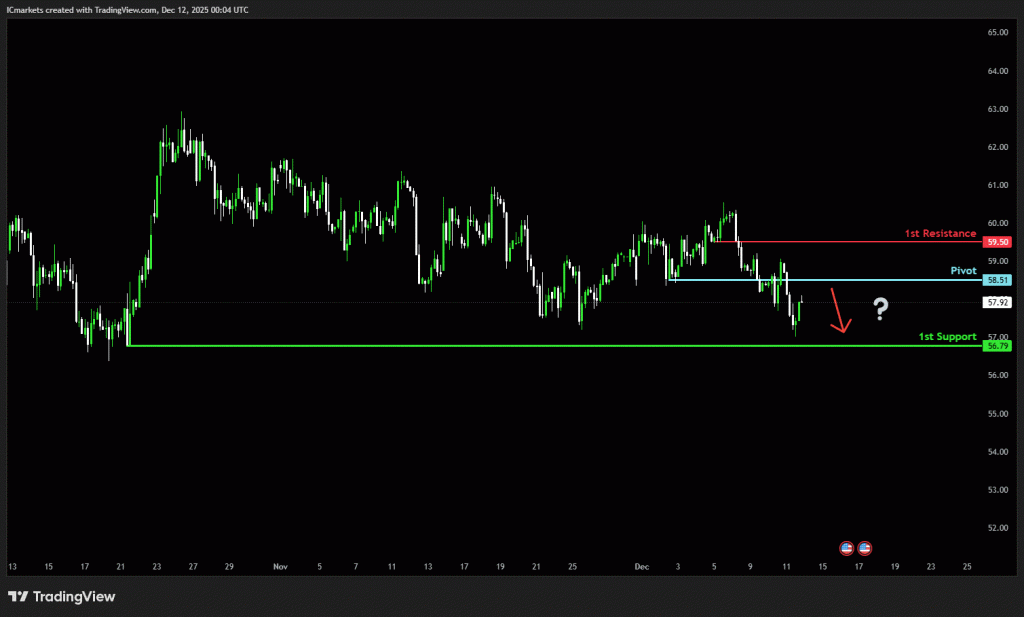Click the 65.00 price axis label

pyautogui.click(x=997, y=33)
